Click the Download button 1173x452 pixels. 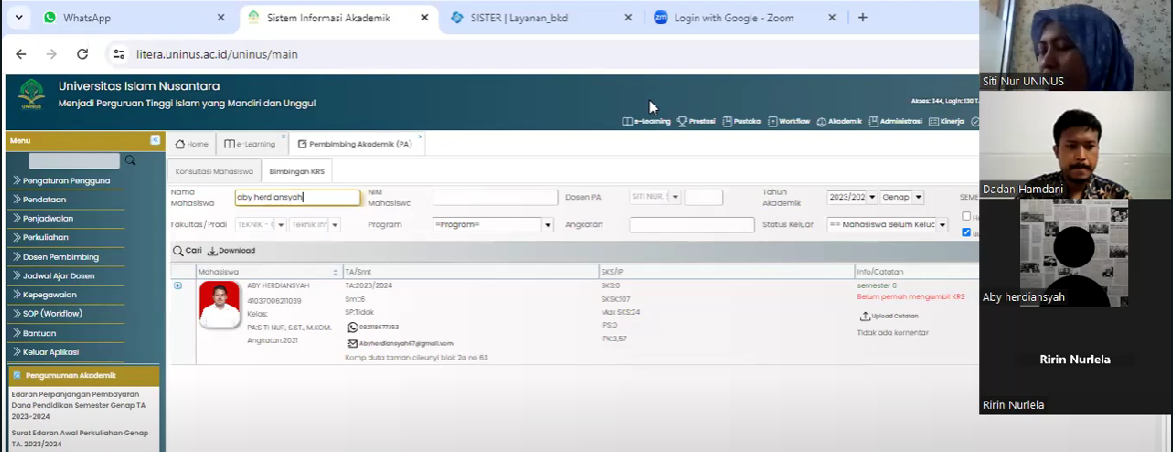point(231,251)
